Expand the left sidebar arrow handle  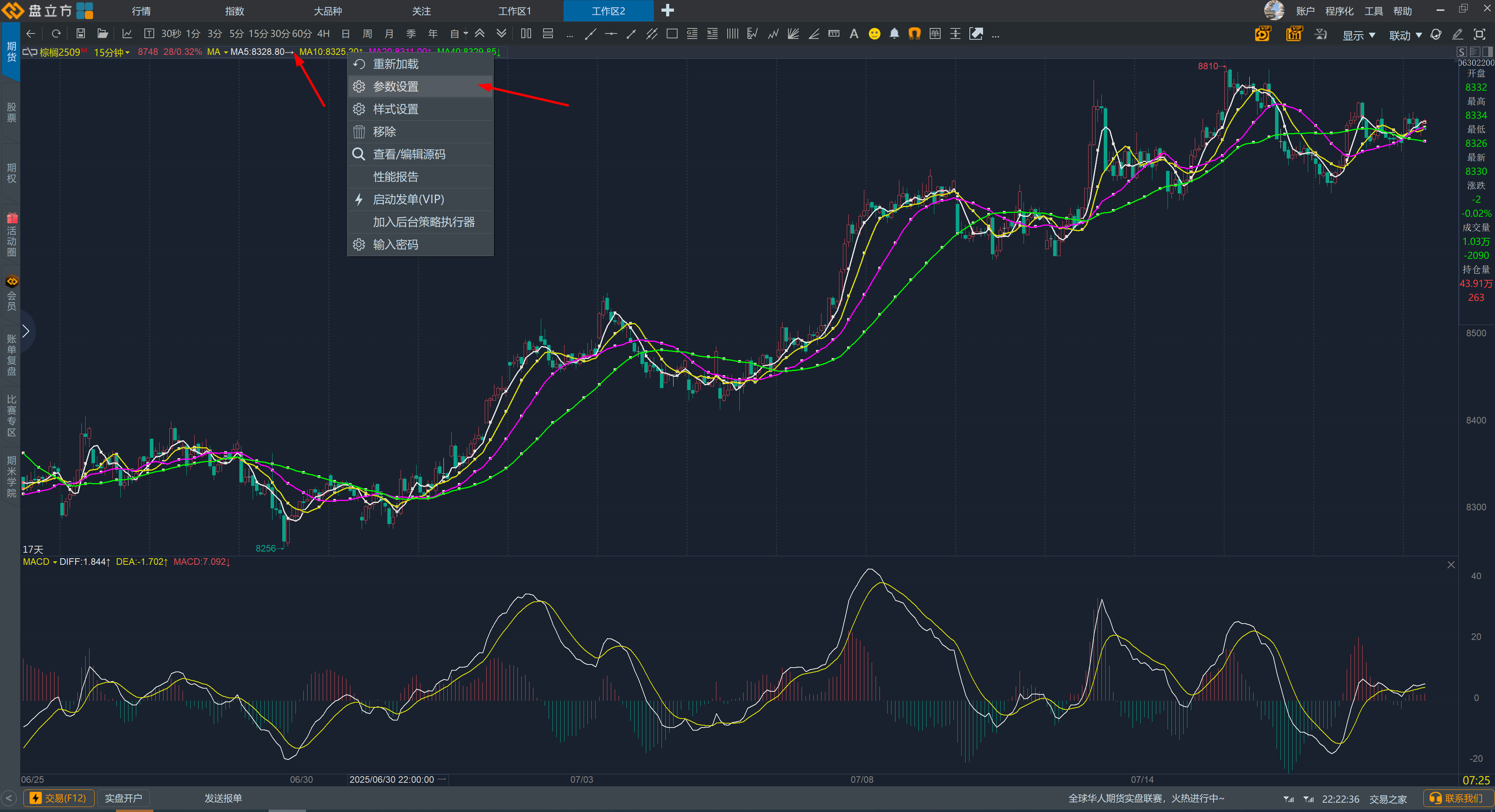click(x=26, y=331)
